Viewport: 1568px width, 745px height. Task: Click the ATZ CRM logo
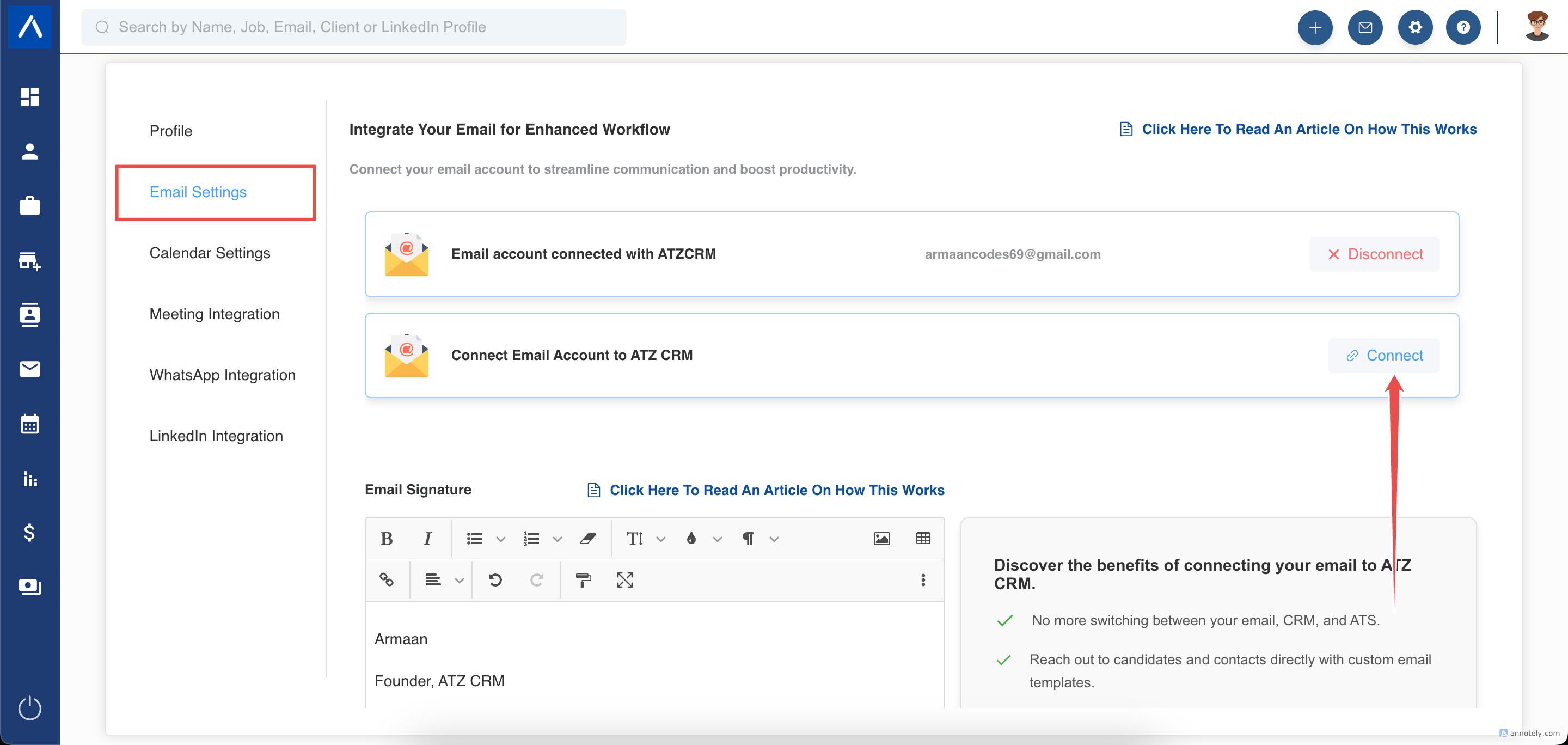[x=30, y=26]
